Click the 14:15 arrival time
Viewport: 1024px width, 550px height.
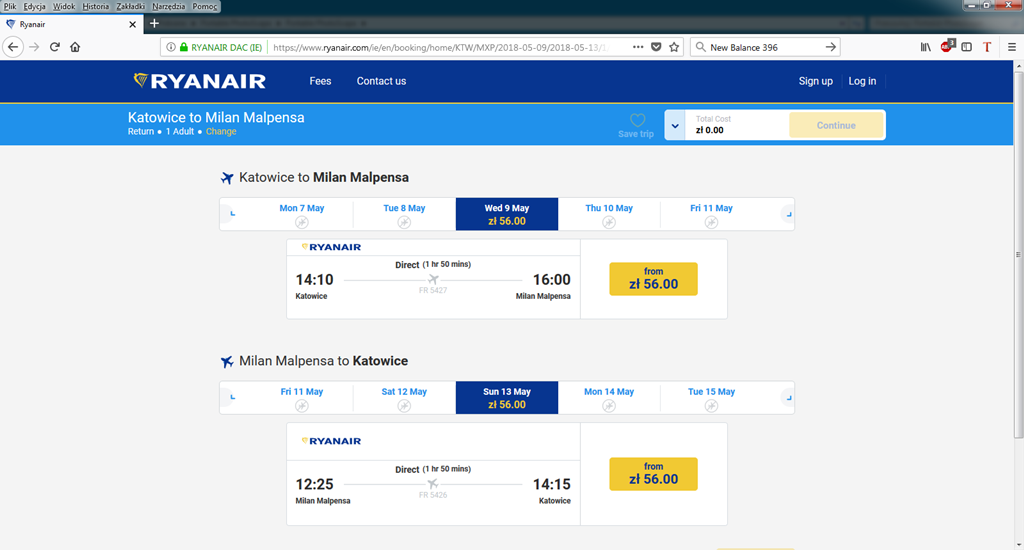click(x=552, y=484)
